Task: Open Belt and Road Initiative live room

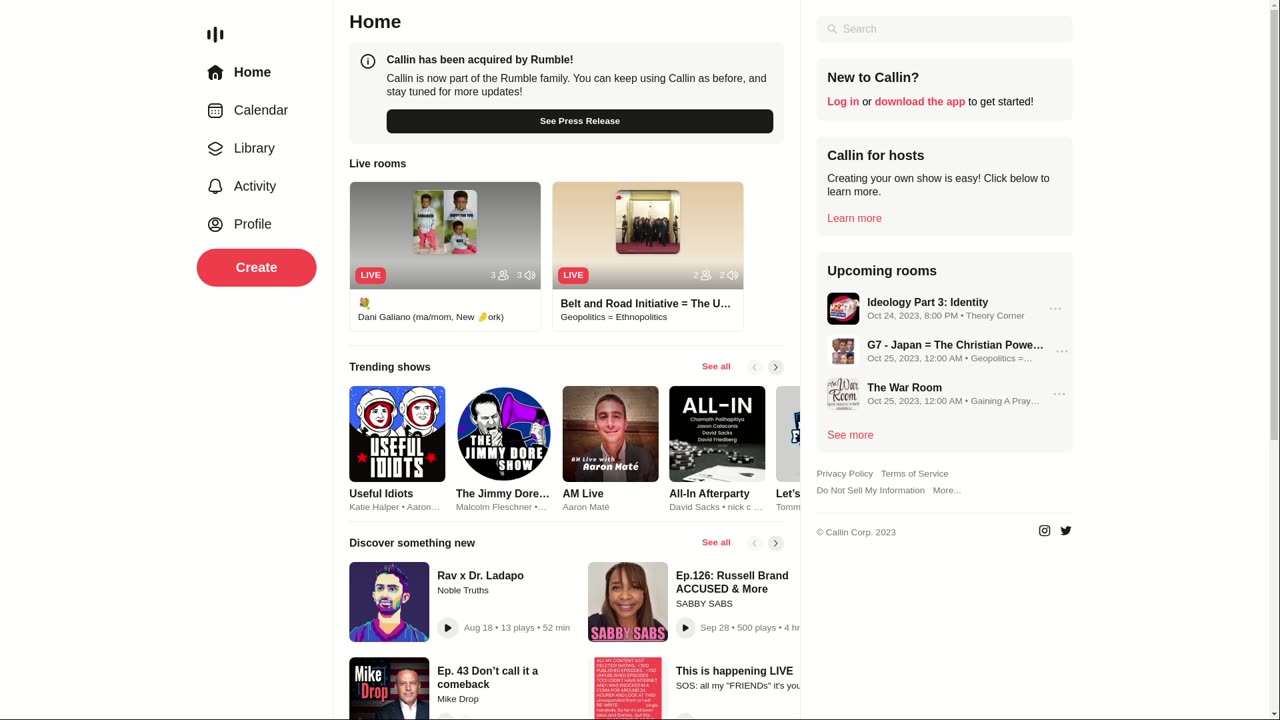Action: pyautogui.click(x=648, y=256)
